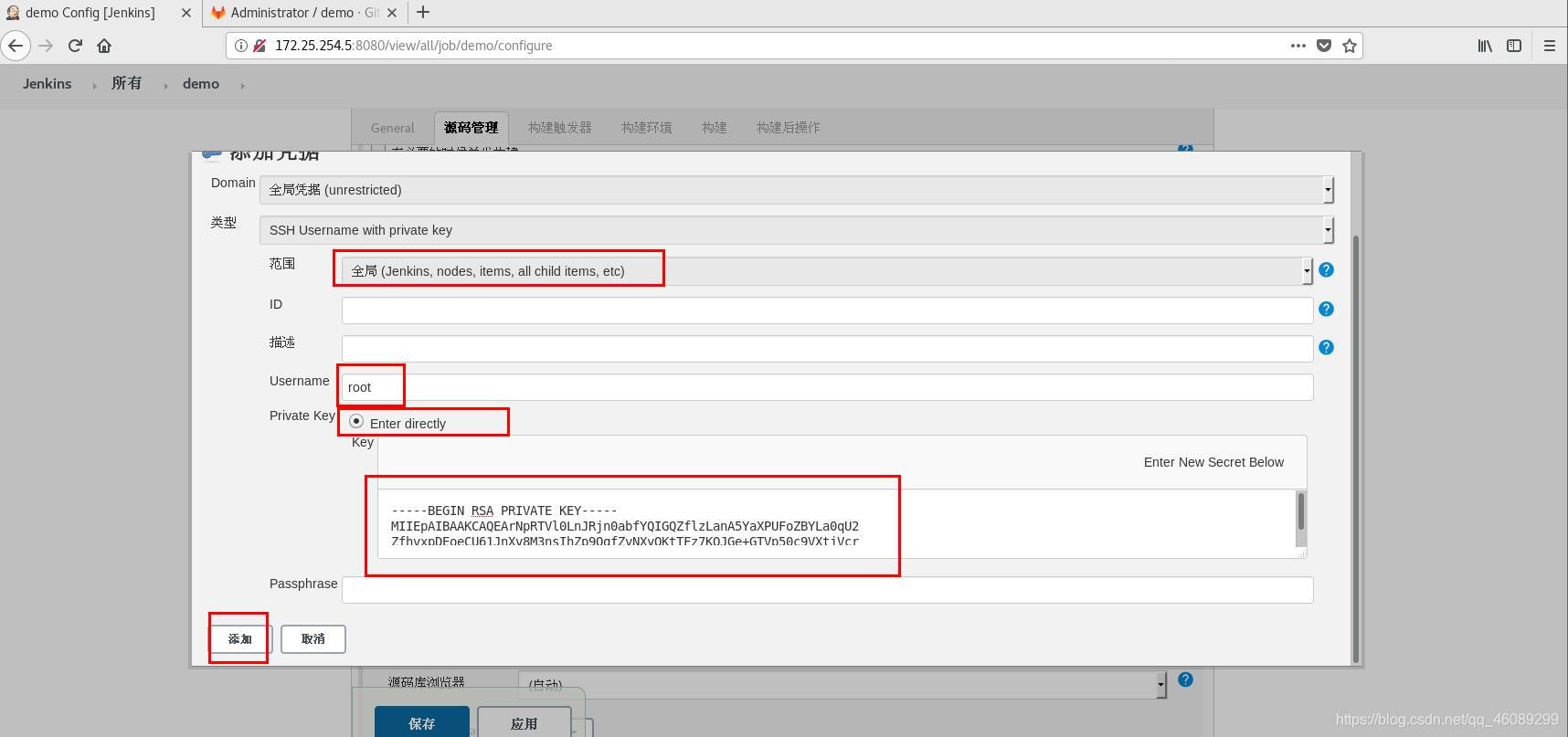
Task: Click the Passphrase input field
Action: (x=827, y=590)
